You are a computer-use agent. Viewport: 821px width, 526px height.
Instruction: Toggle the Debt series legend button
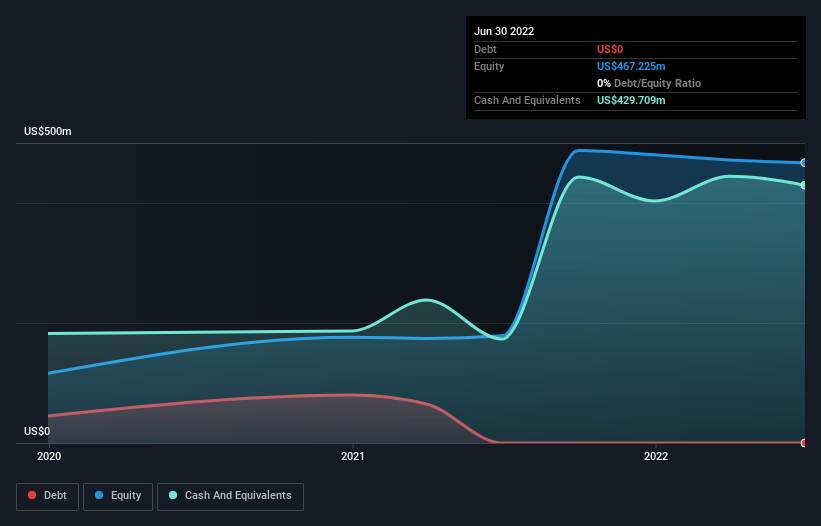(47, 496)
